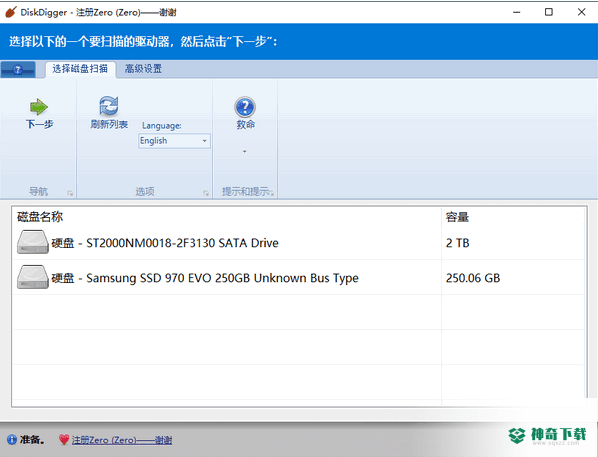Click the red heart icon in status bar
Image resolution: width=598 pixels, height=457 pixels.
coord(64,439)
